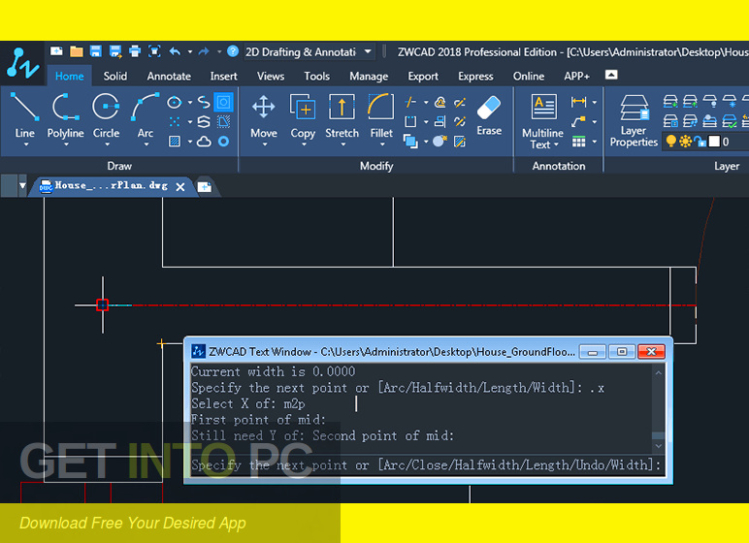Add a new drawing tab
Screen dimensions: 749x543
(x=204, y=187)
